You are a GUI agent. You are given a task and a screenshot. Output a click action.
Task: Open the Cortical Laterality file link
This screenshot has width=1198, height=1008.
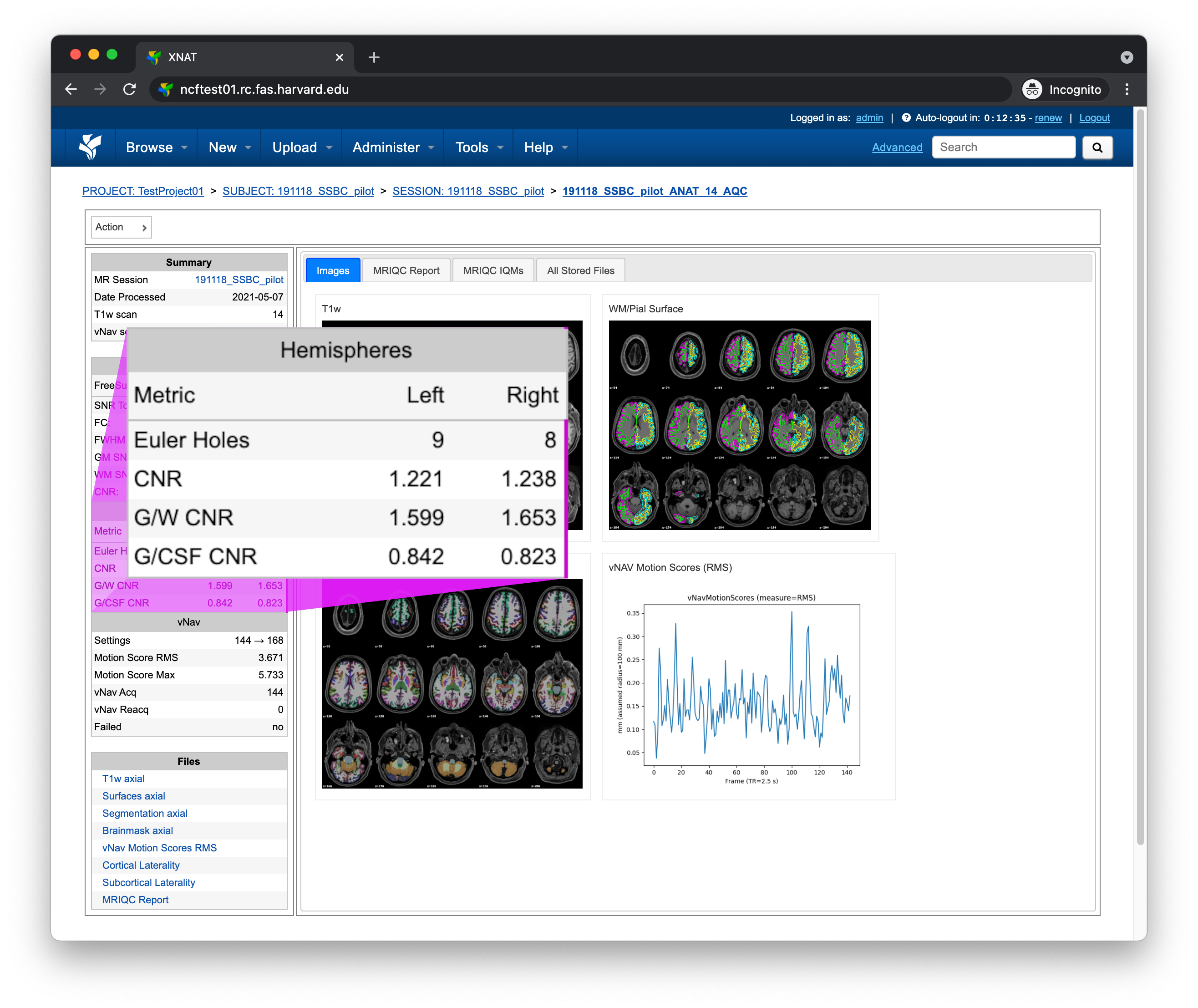[141, 865]
